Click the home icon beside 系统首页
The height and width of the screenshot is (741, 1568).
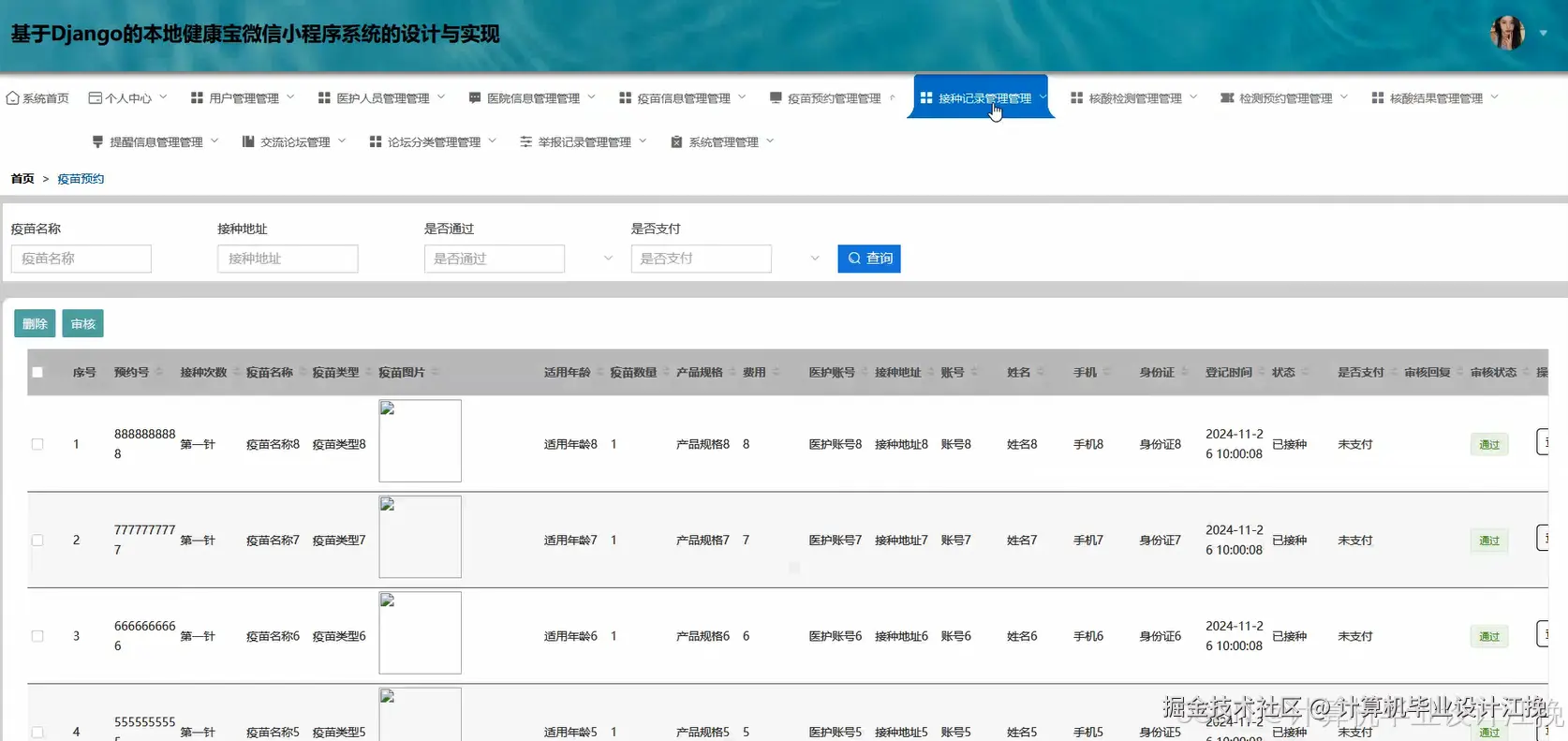(13, 98)
